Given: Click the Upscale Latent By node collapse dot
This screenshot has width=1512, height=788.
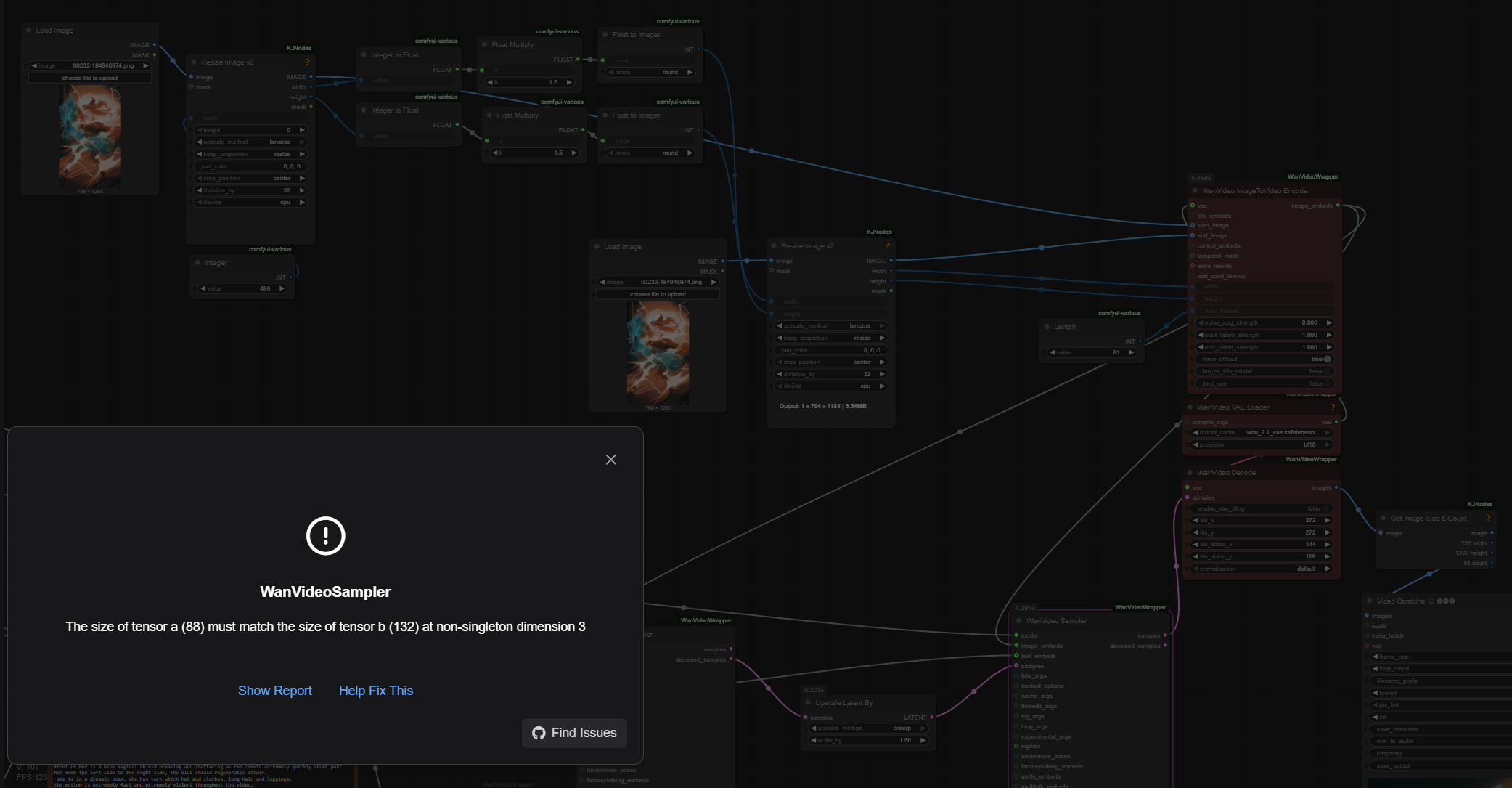Looking at the screenshot, I should [x=808, y=703].
